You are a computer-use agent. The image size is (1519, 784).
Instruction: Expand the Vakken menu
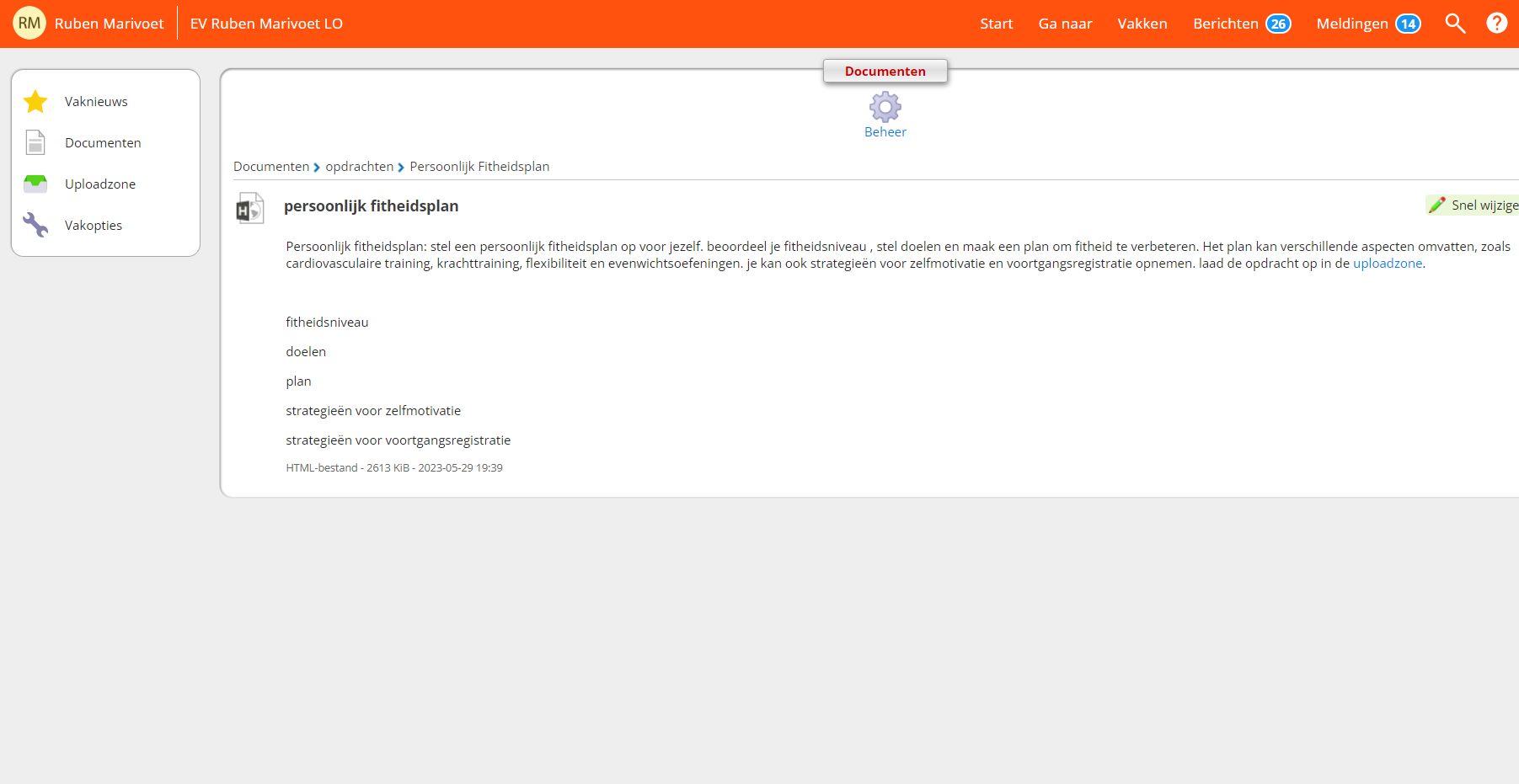(1142, 24)
